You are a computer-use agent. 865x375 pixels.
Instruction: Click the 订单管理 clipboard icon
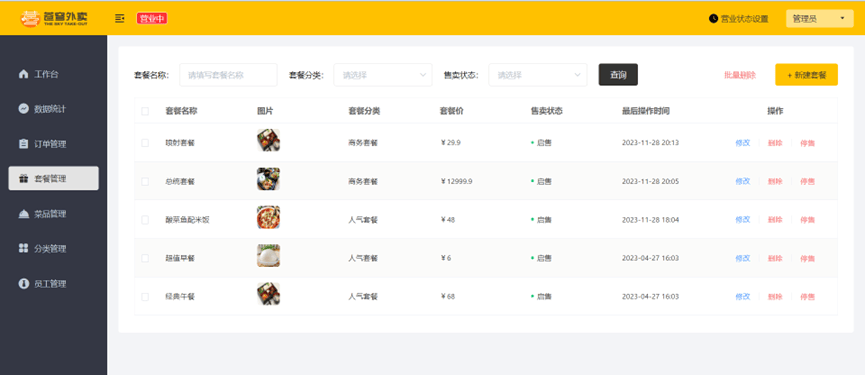[x=23, y=144]
